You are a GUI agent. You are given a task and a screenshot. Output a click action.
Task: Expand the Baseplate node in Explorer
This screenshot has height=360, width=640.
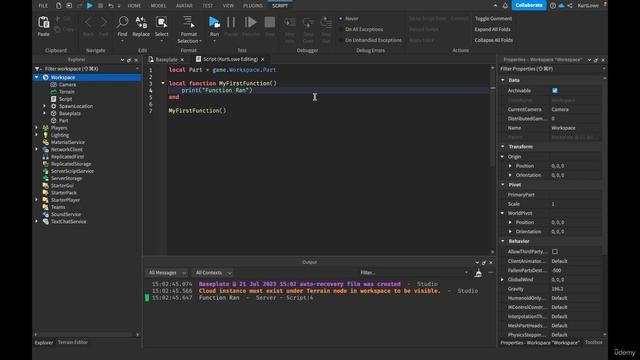[44, 113]
